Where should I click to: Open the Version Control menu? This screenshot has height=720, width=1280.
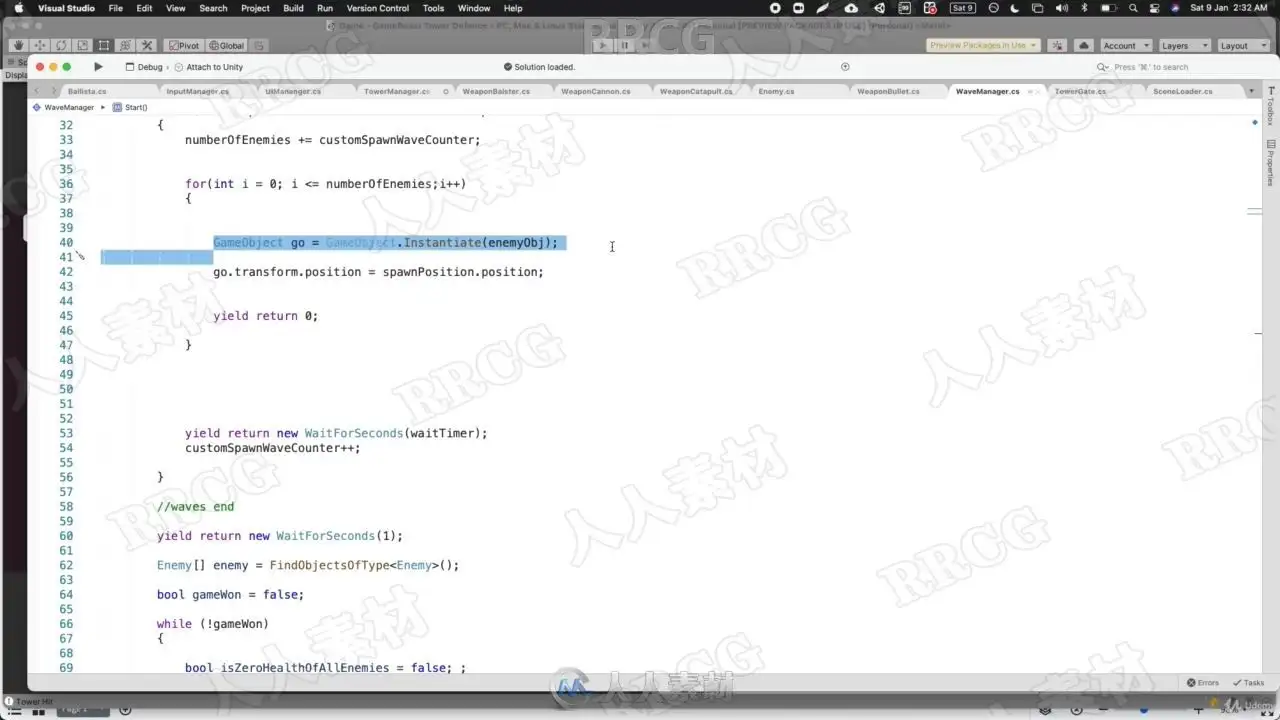378,8
